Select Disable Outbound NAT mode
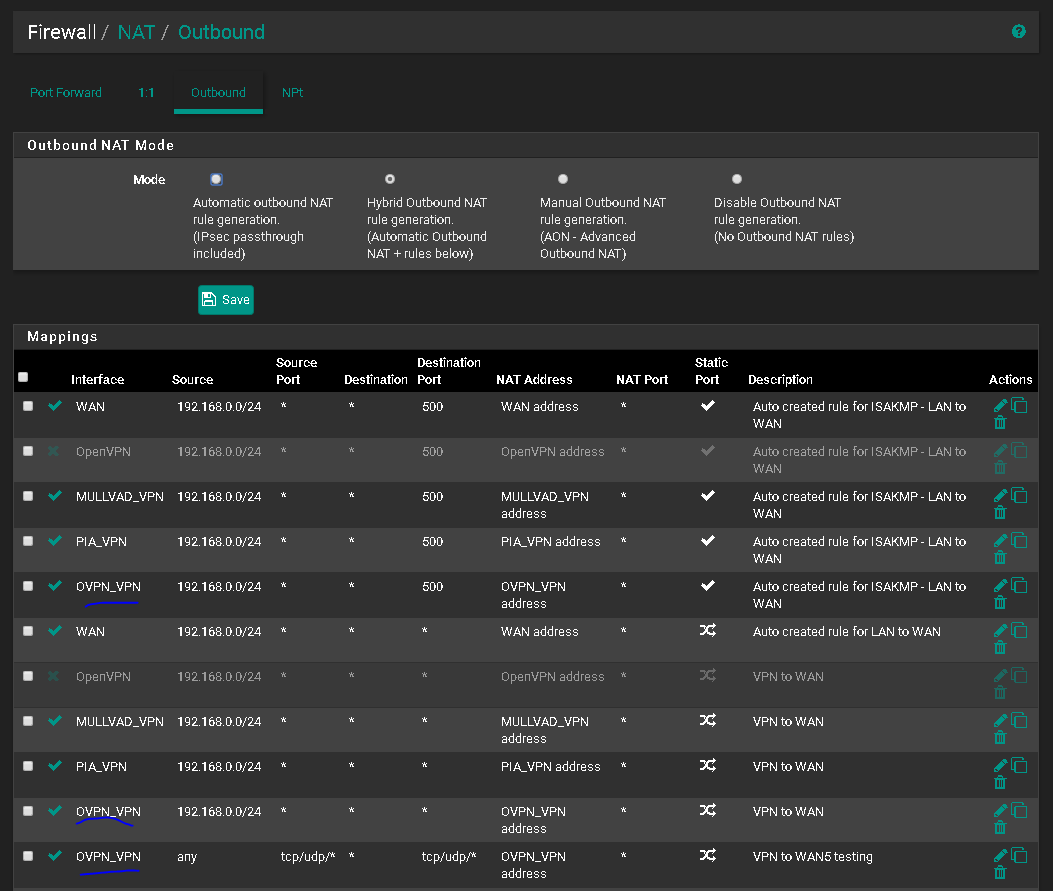This screenshot has width=1053, height=891. point(737,179)
